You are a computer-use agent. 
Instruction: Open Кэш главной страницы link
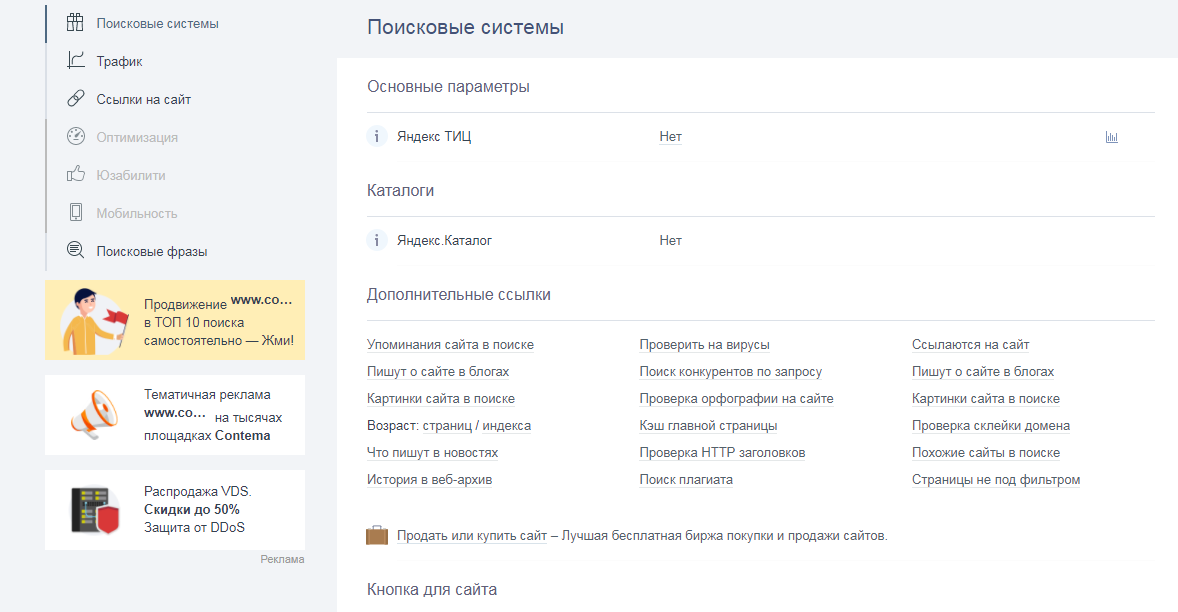[708, 426]
